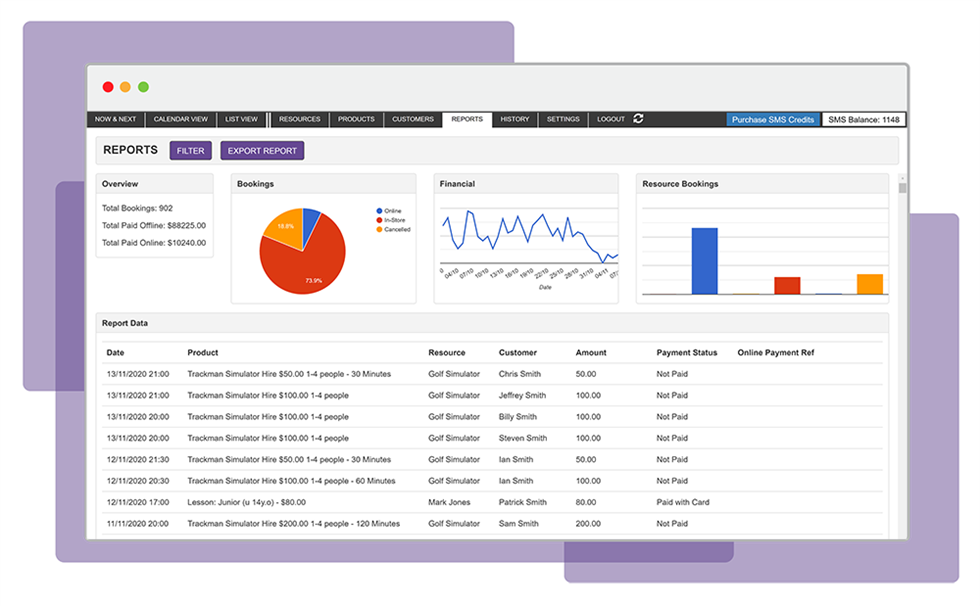This screenshot has height=606, width=980.
Task: Click the orange Cancelled legend marker
Action: [379, 229]
